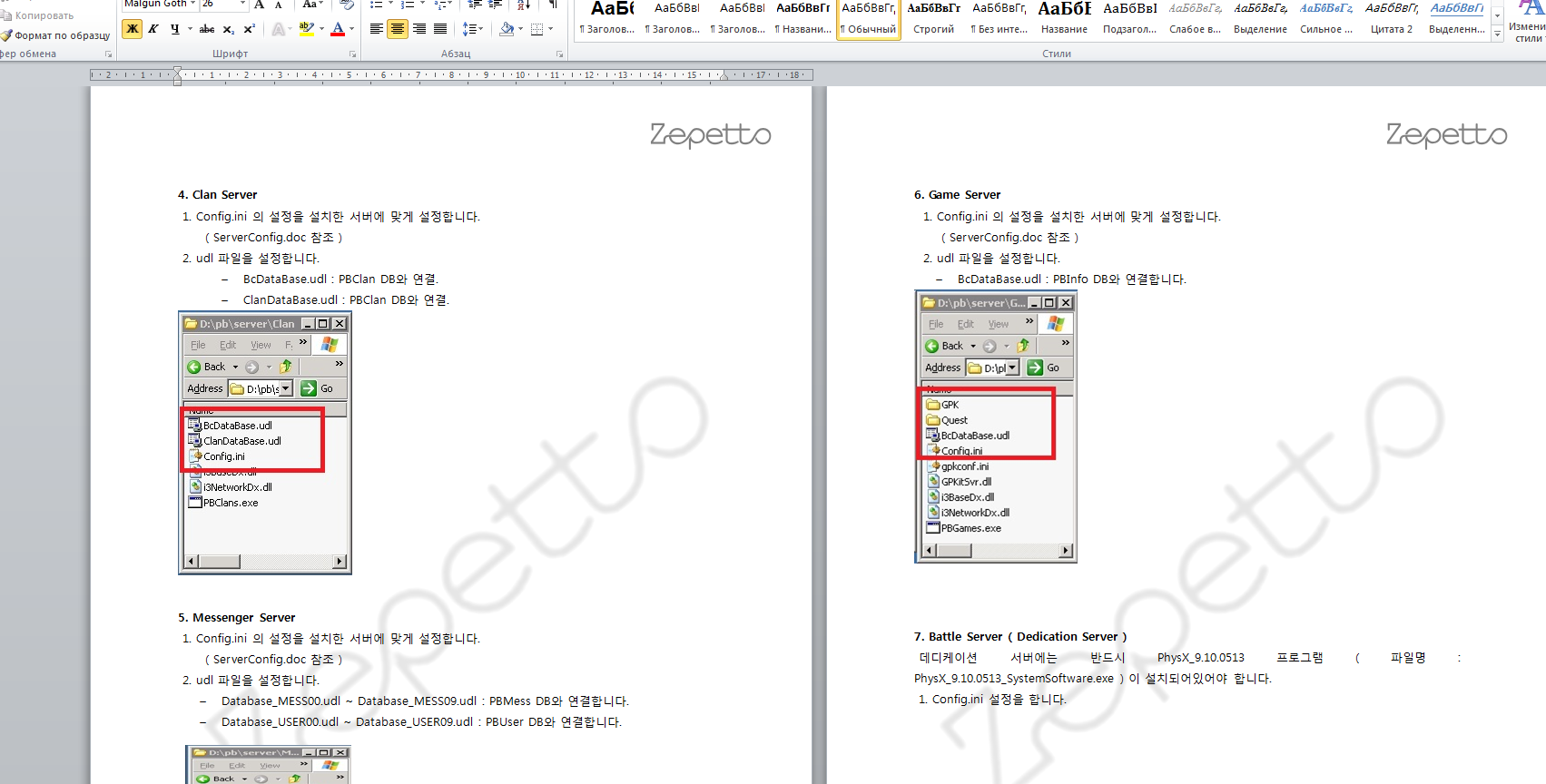Click the heading "7. Battle Server ( Dedication Server )"
1546x784 pixels.
click(x=1020, y=637)
